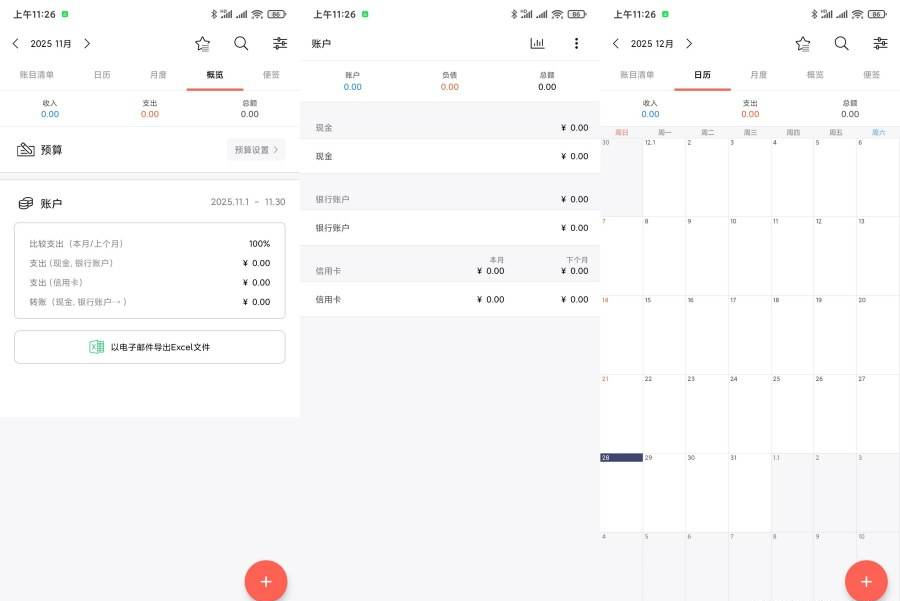The image size is (900, 601).
Task: Tap the 转账（现金, 银行账户→）row
Action: click(x=150, y=302)
